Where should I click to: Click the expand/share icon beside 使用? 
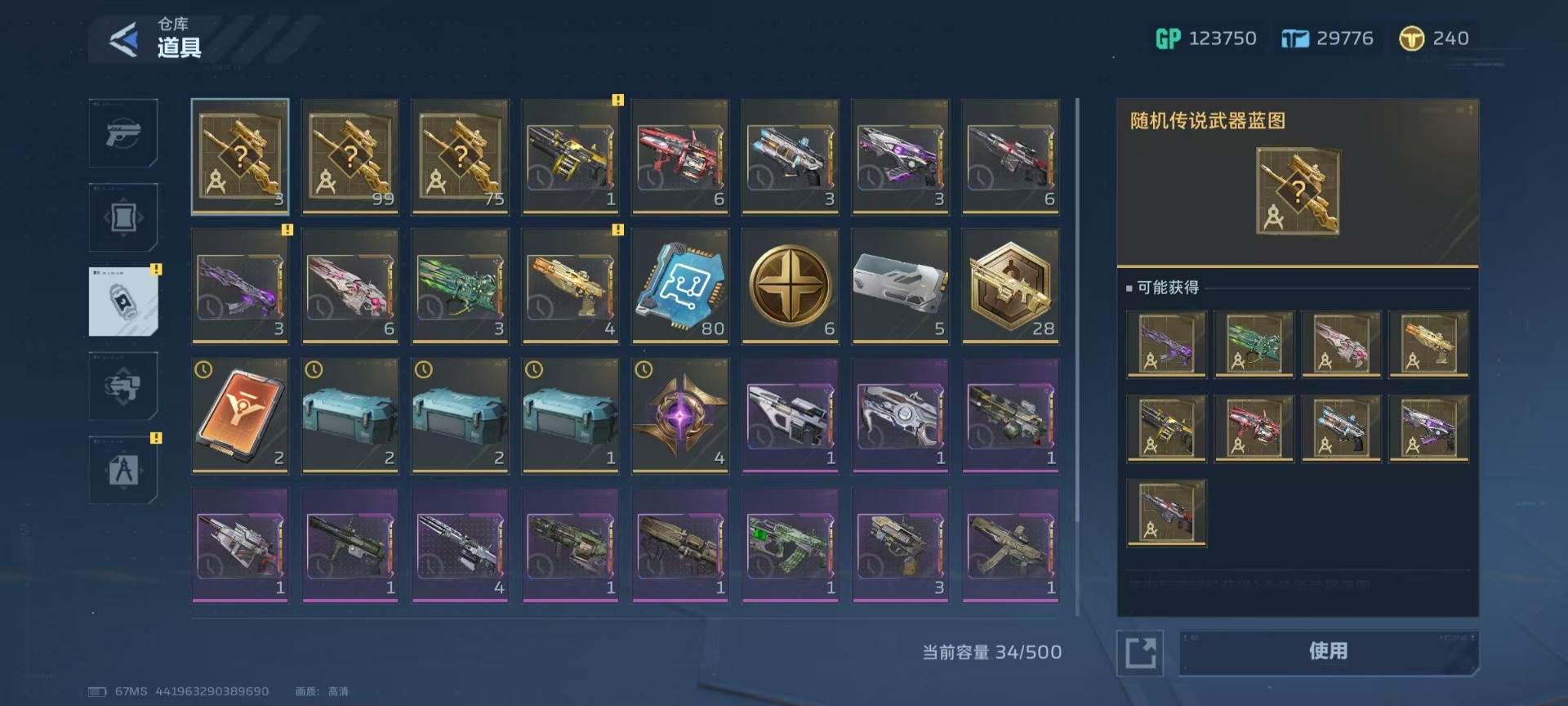1140,653
